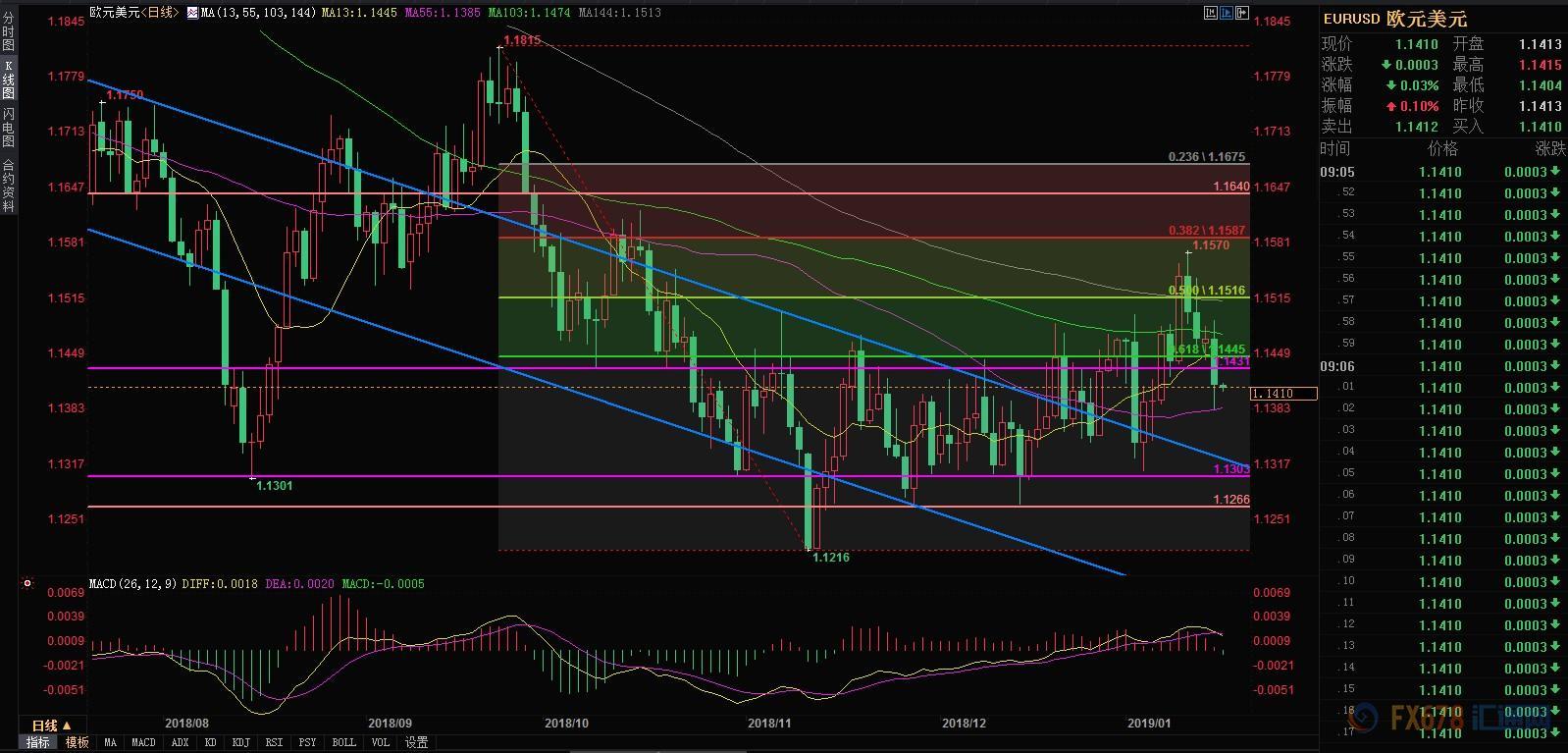Click the highlighted blue chart layout icon
1568x753 pixels.
[x=1227, y=13]
